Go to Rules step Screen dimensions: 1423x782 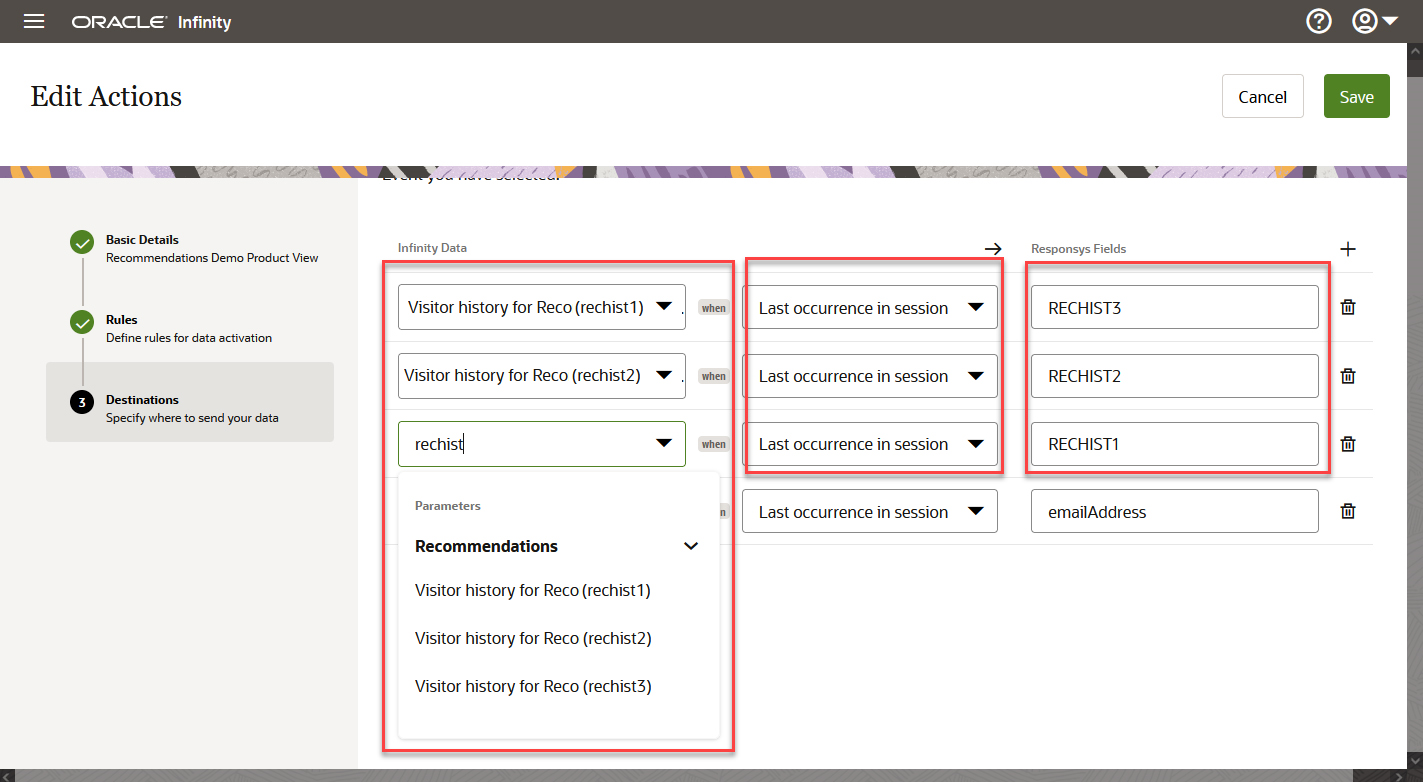pyautogui.click(x=190, y=328)
